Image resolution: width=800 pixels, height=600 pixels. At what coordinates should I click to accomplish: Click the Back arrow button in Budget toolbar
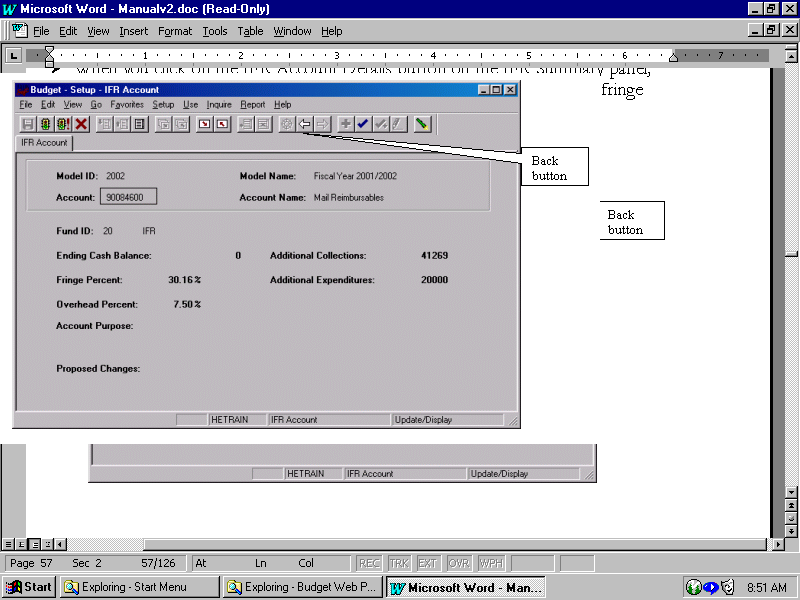305,124
